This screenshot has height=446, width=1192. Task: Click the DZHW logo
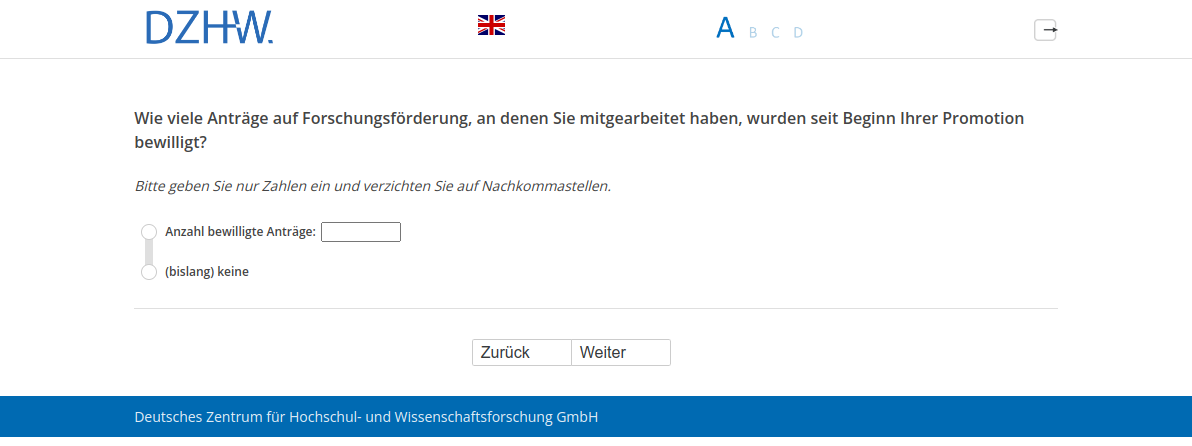point(209,28)
